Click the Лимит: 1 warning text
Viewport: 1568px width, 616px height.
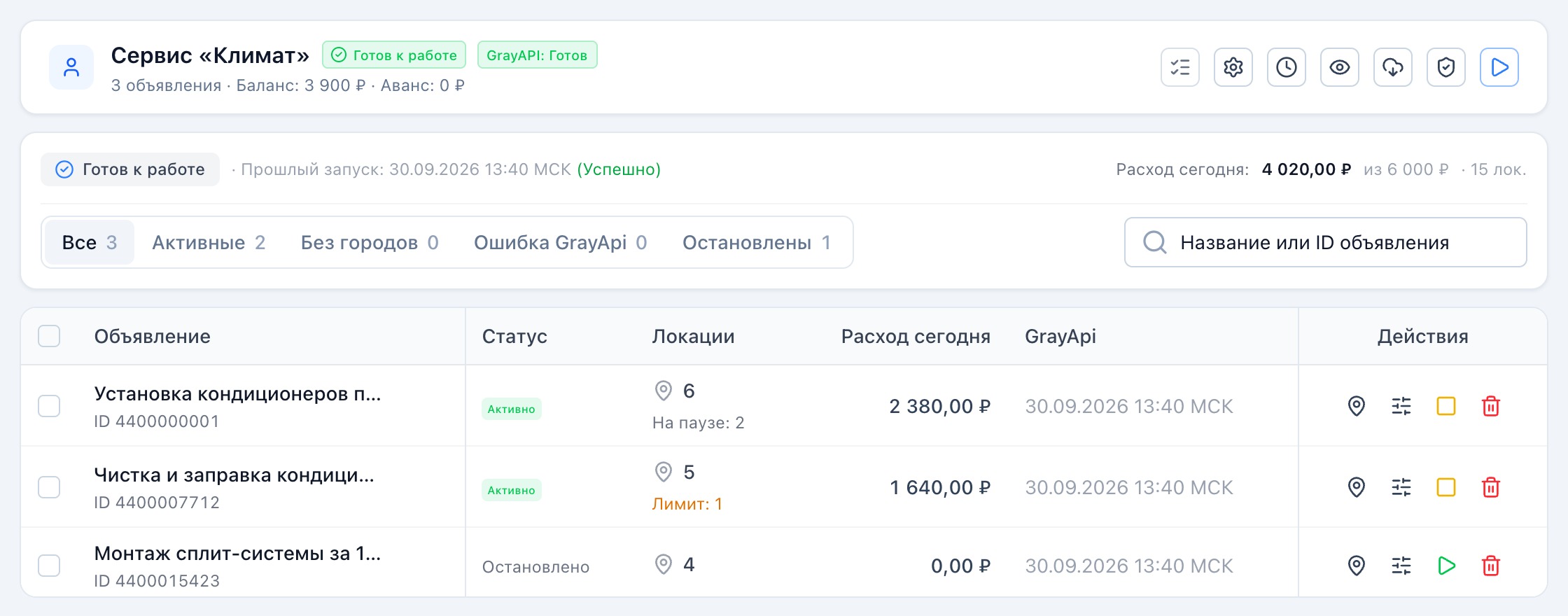pyautogui.click(x=687, y=504)
